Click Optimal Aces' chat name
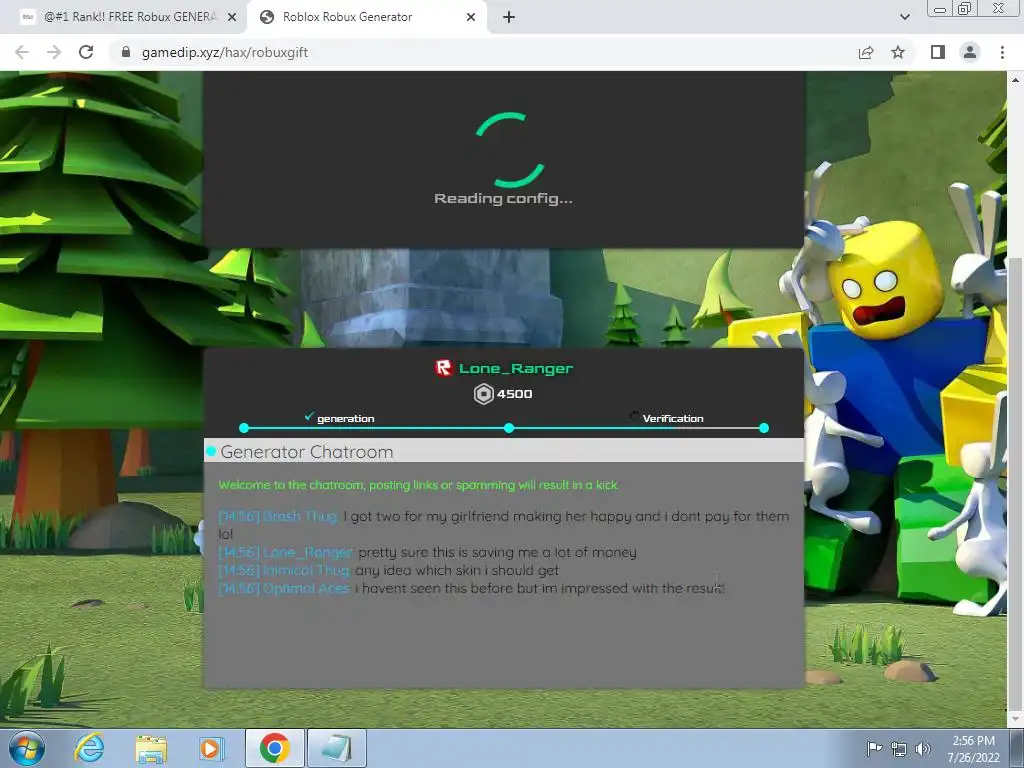This screenshot has width=1024, height=768. [306, 588]
